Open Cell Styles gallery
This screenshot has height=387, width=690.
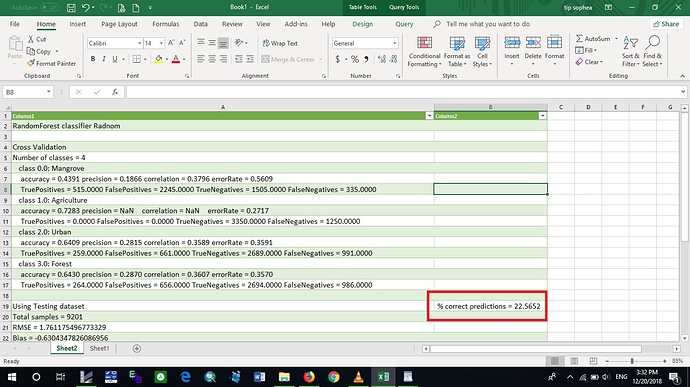coord(482,52)
